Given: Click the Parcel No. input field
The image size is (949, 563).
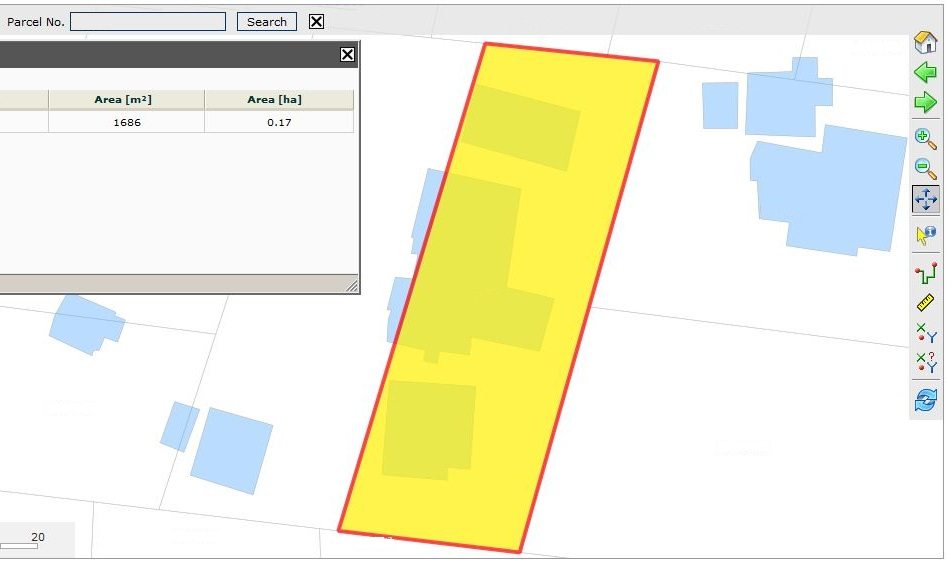Looking at the screenshot, I should click(148, 22).
